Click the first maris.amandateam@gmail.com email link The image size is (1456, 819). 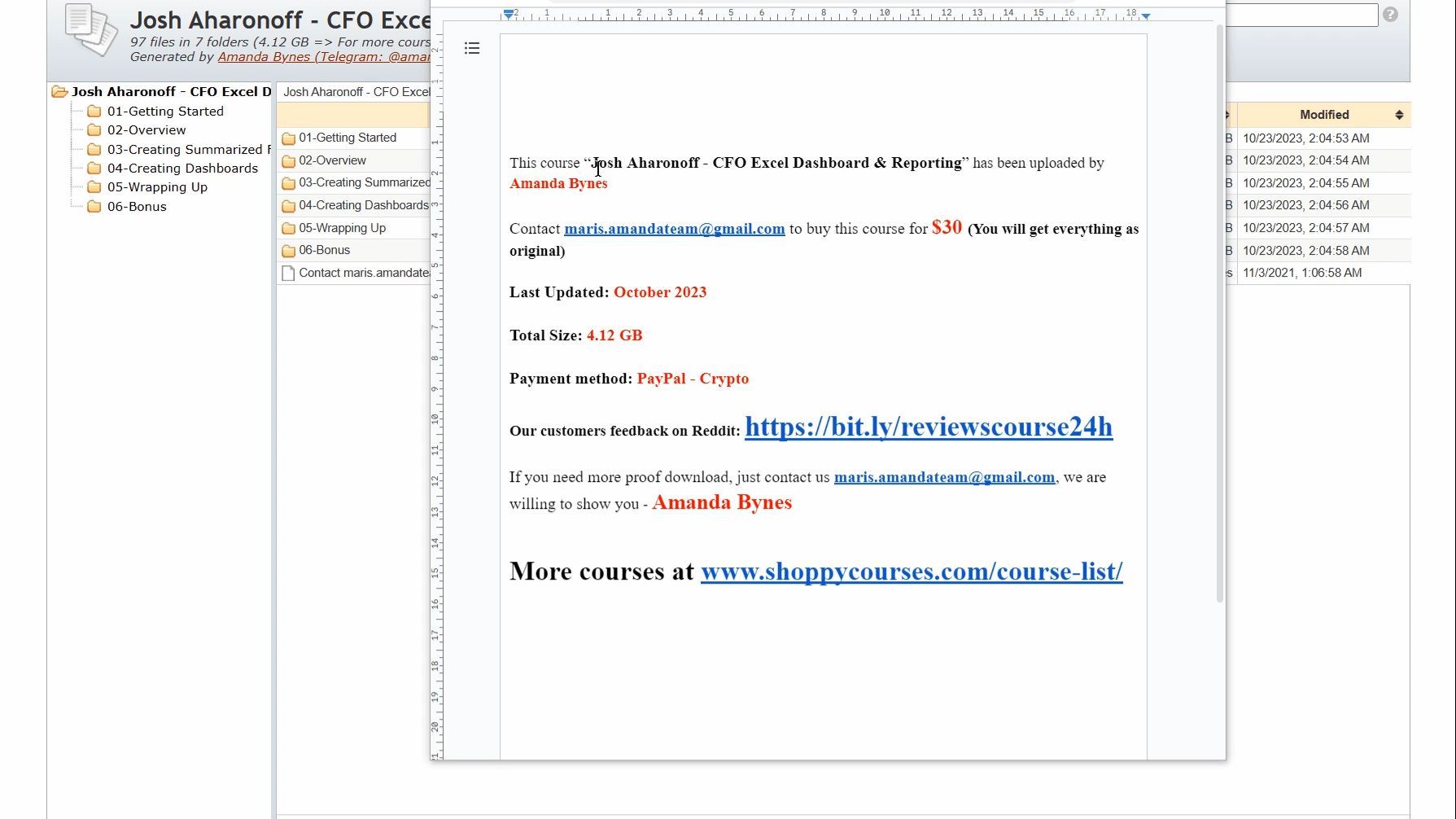(675, 229)
